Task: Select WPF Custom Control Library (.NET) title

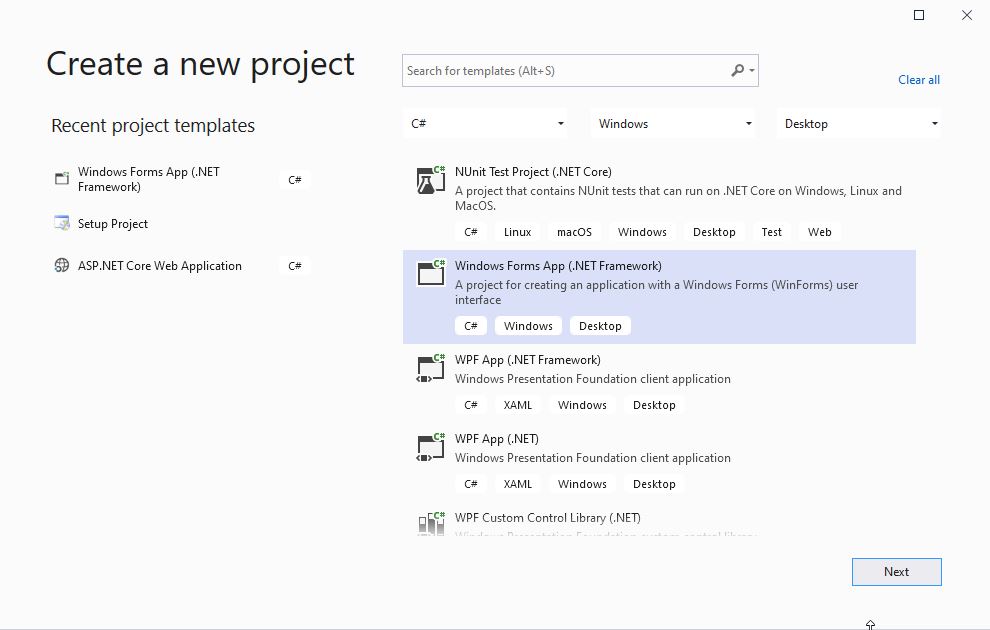Action: coord(547,518)
